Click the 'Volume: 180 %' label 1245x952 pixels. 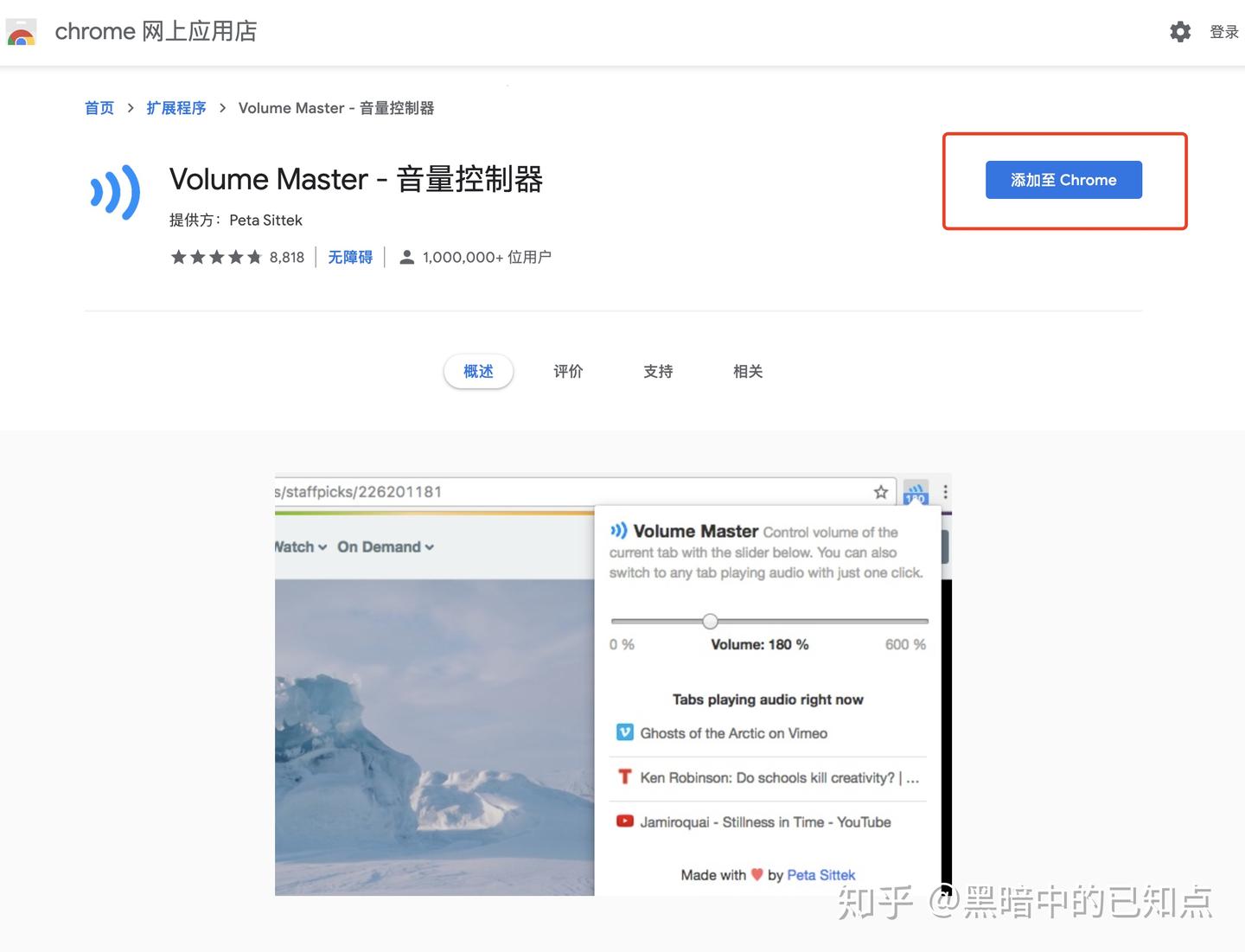(x=760, y=644)
